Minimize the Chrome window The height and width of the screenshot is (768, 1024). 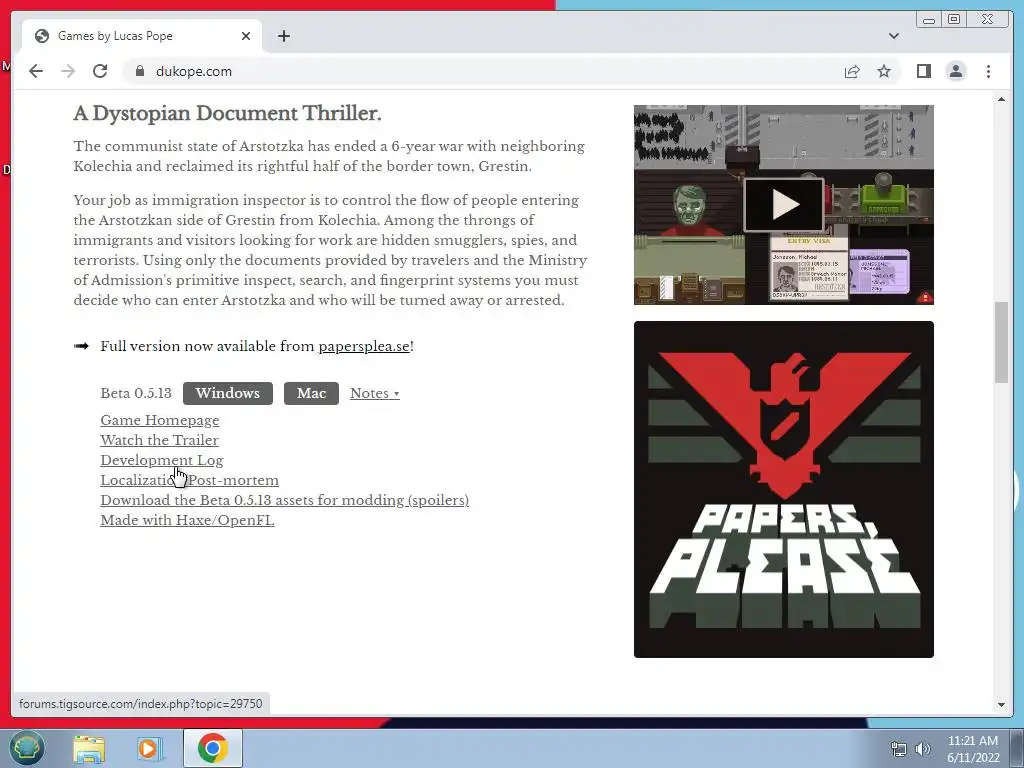929,20
